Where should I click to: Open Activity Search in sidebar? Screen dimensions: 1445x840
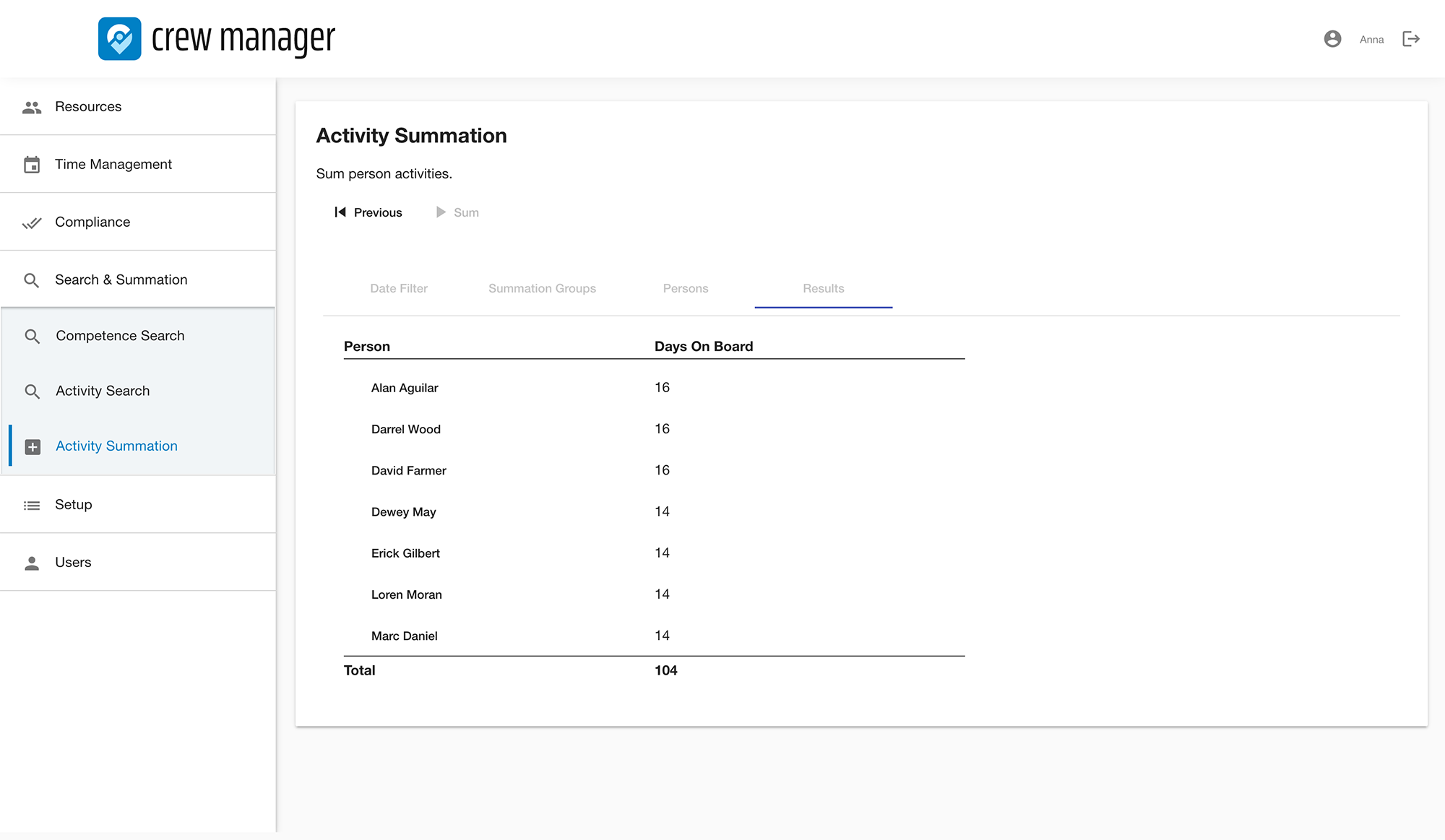pyautogui.click(x=103, y=391)
